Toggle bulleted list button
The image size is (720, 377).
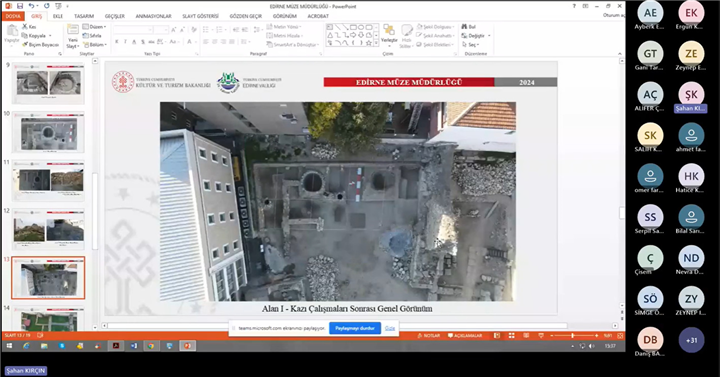(x=207, y=29)
